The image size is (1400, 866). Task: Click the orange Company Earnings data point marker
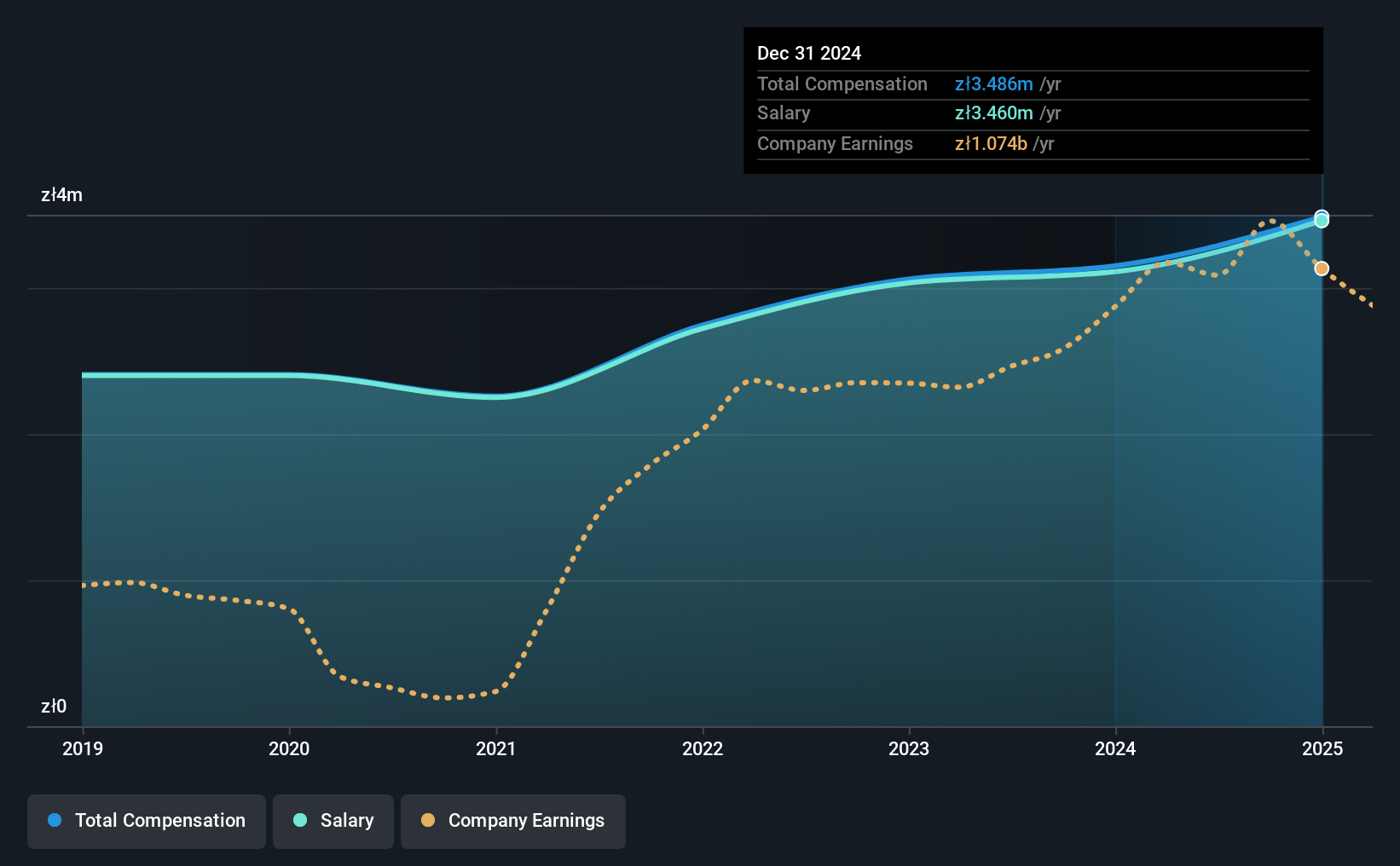[x=1322, y=268]
